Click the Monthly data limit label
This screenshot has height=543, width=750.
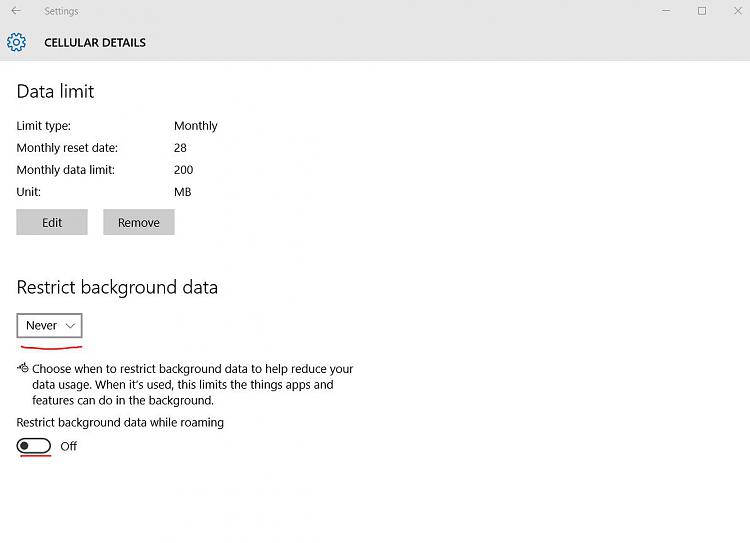tap(66, 170)
